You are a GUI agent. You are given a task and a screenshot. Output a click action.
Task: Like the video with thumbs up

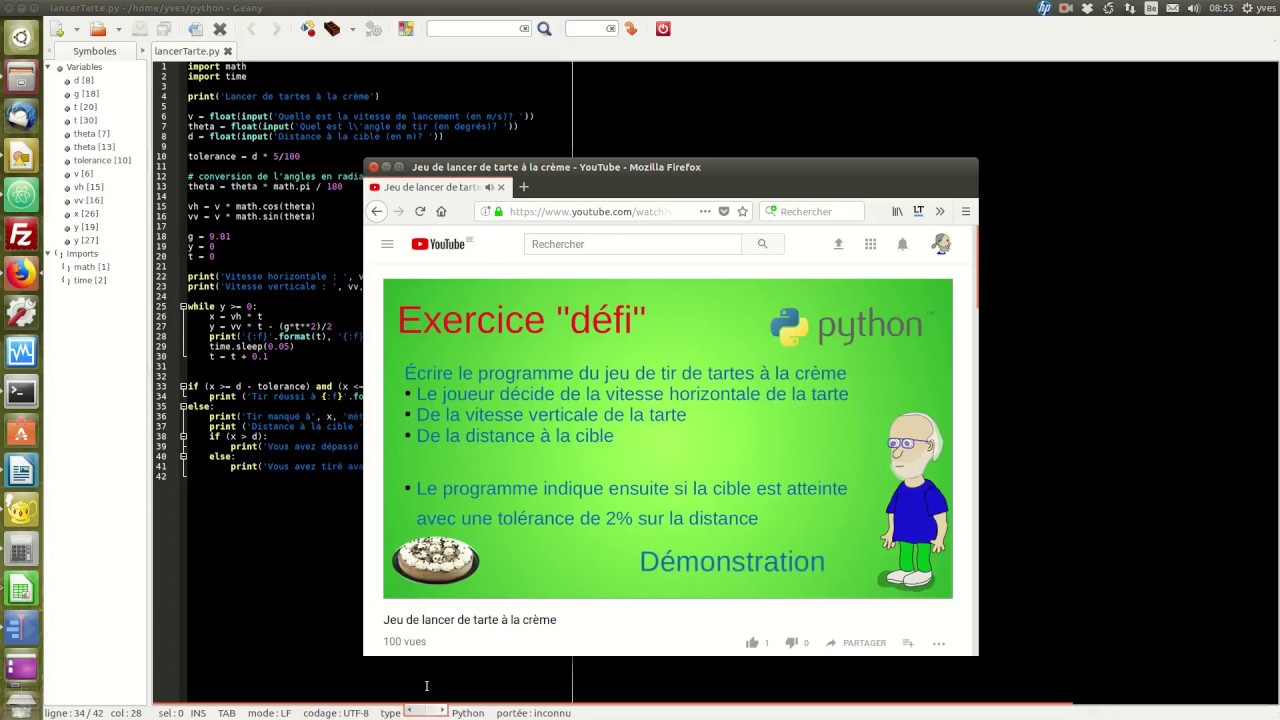point(752,643)
